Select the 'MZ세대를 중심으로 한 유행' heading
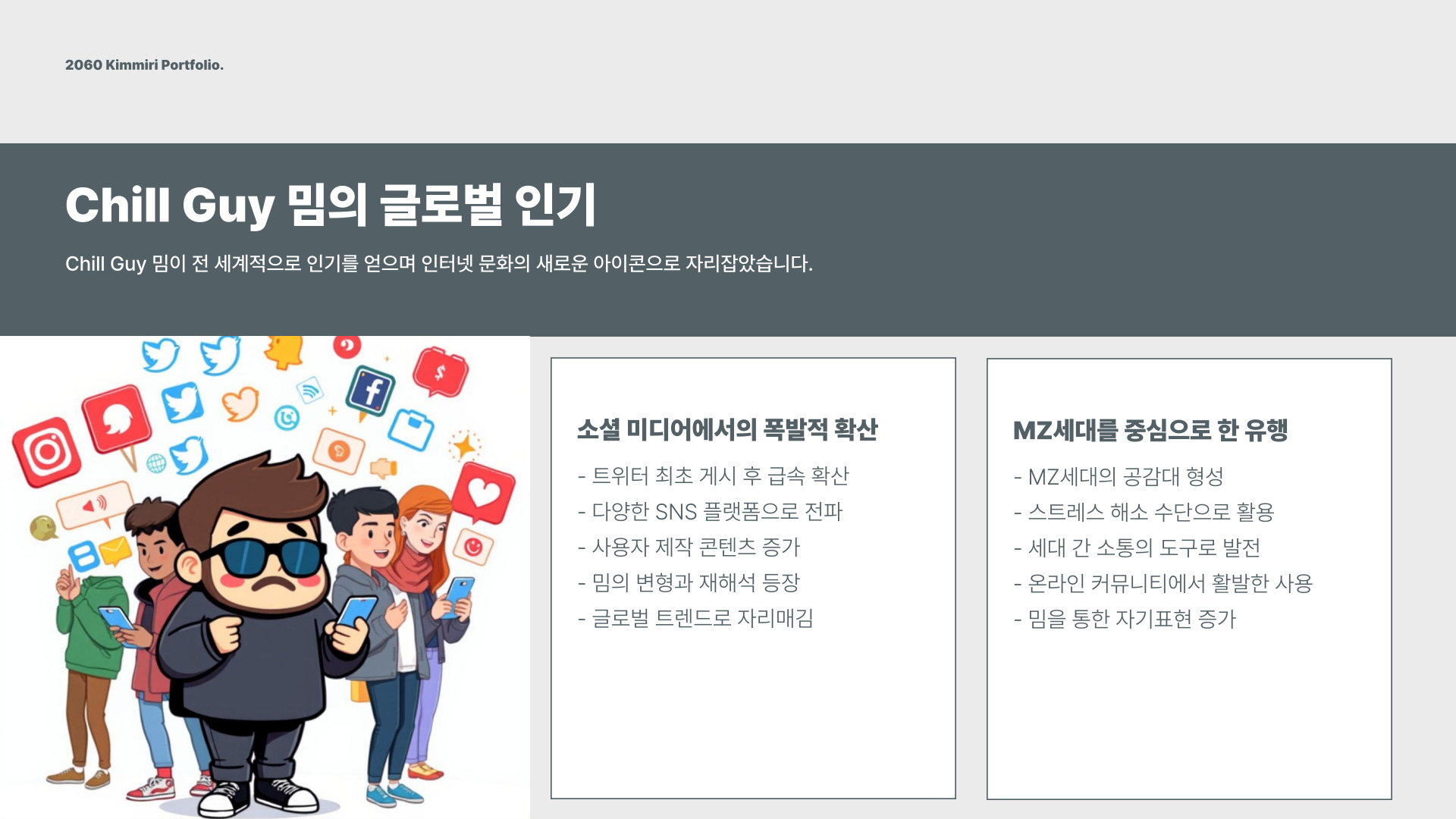Screen dimensions: 1456x819 pyautogui.click(x=1150, y=431)
